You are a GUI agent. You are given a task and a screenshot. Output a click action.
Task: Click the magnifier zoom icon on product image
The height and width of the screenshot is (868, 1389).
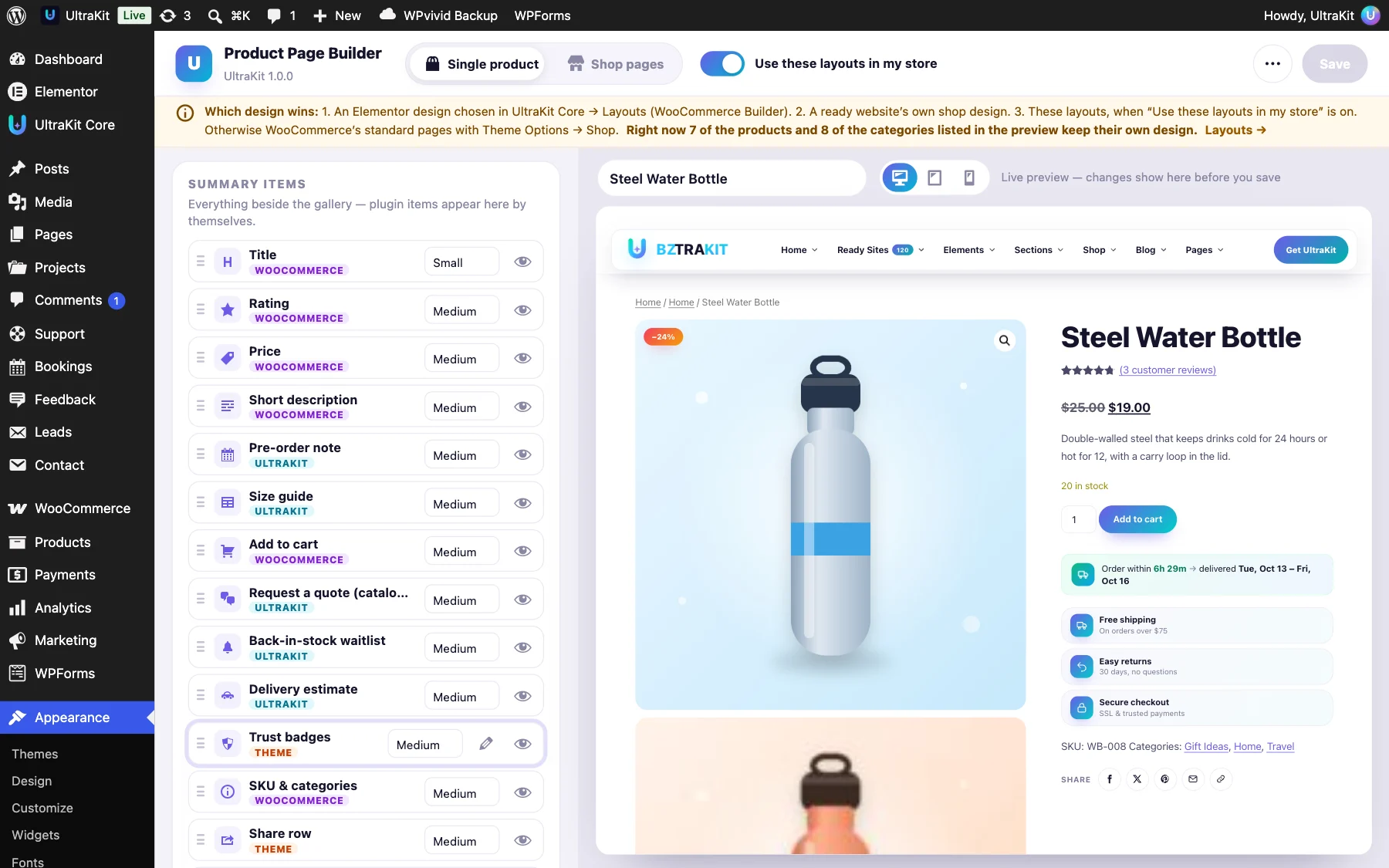click(x=1004, y=340)
